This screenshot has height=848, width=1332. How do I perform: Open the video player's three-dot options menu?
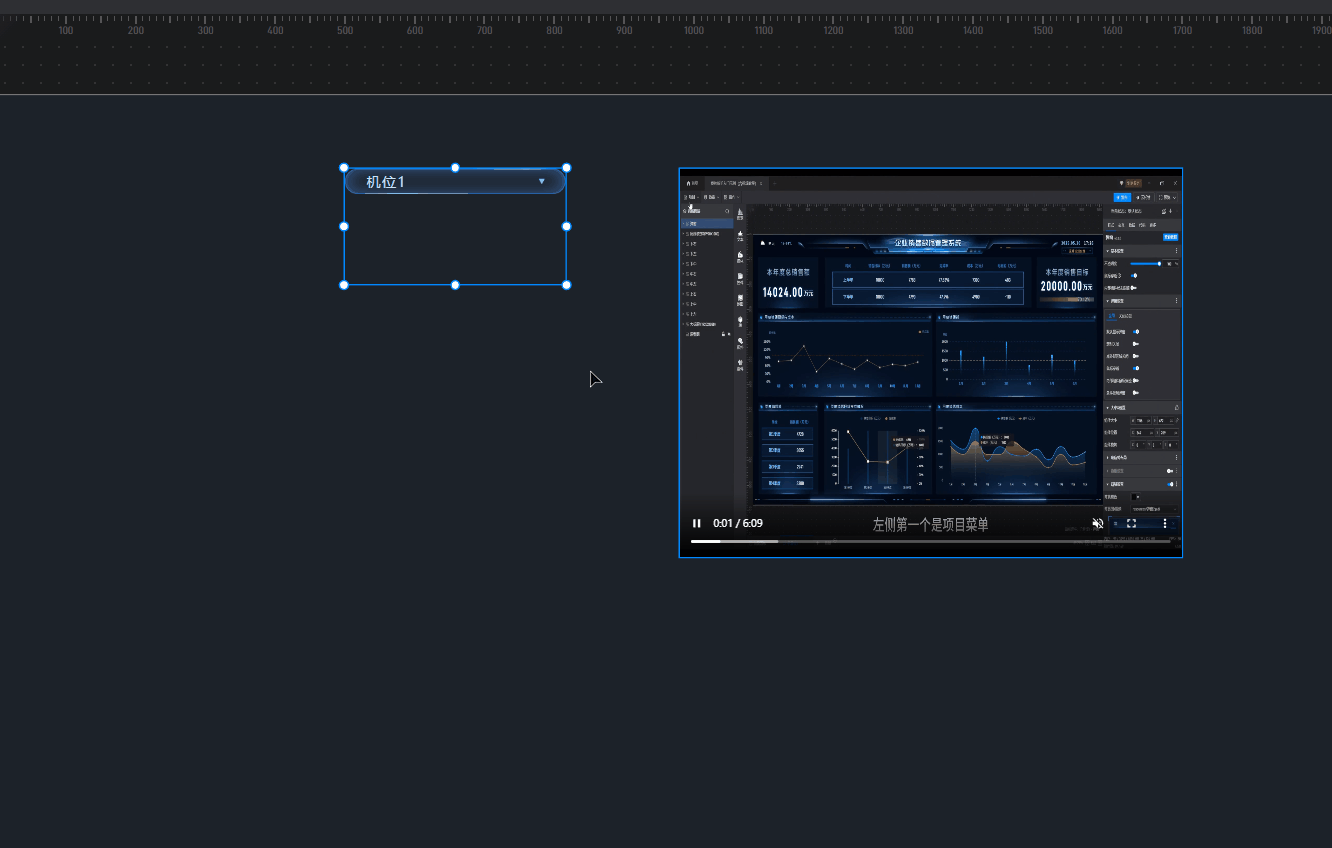[x=1164, y=523]
